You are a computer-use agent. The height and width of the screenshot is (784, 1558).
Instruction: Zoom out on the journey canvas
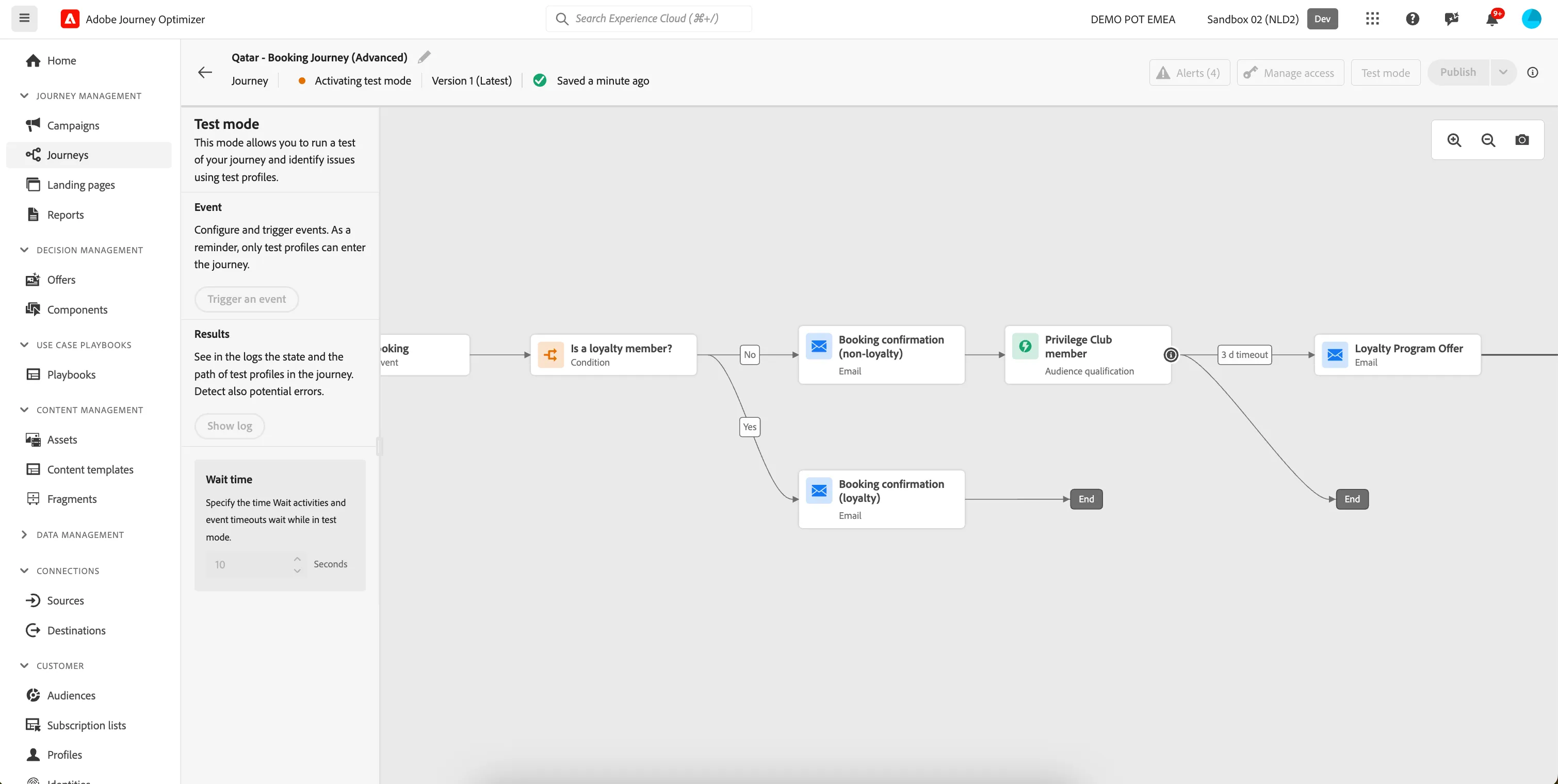1488,140
